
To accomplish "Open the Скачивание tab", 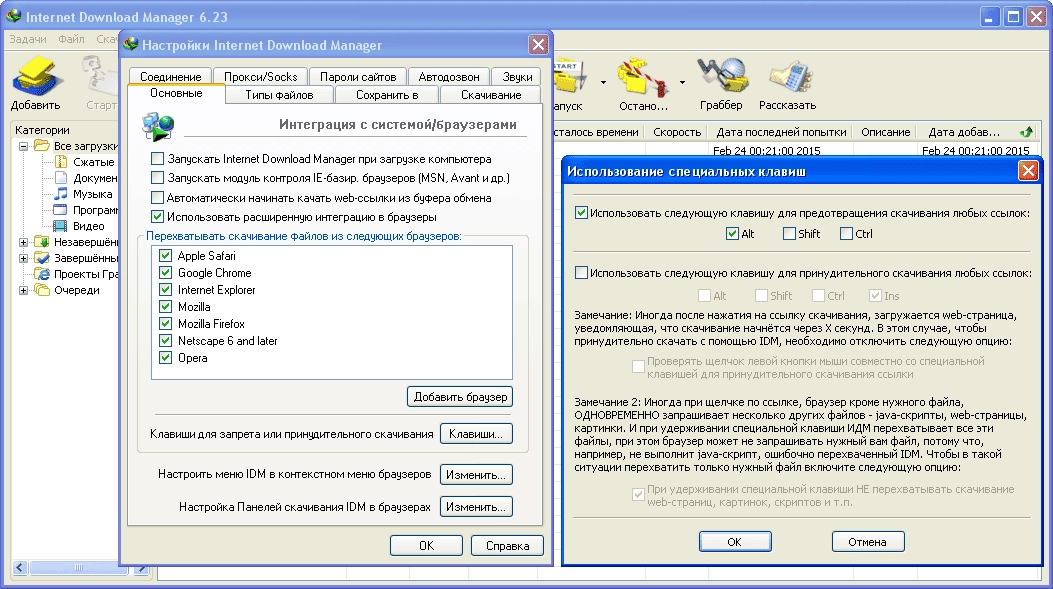I will point(491,95).
